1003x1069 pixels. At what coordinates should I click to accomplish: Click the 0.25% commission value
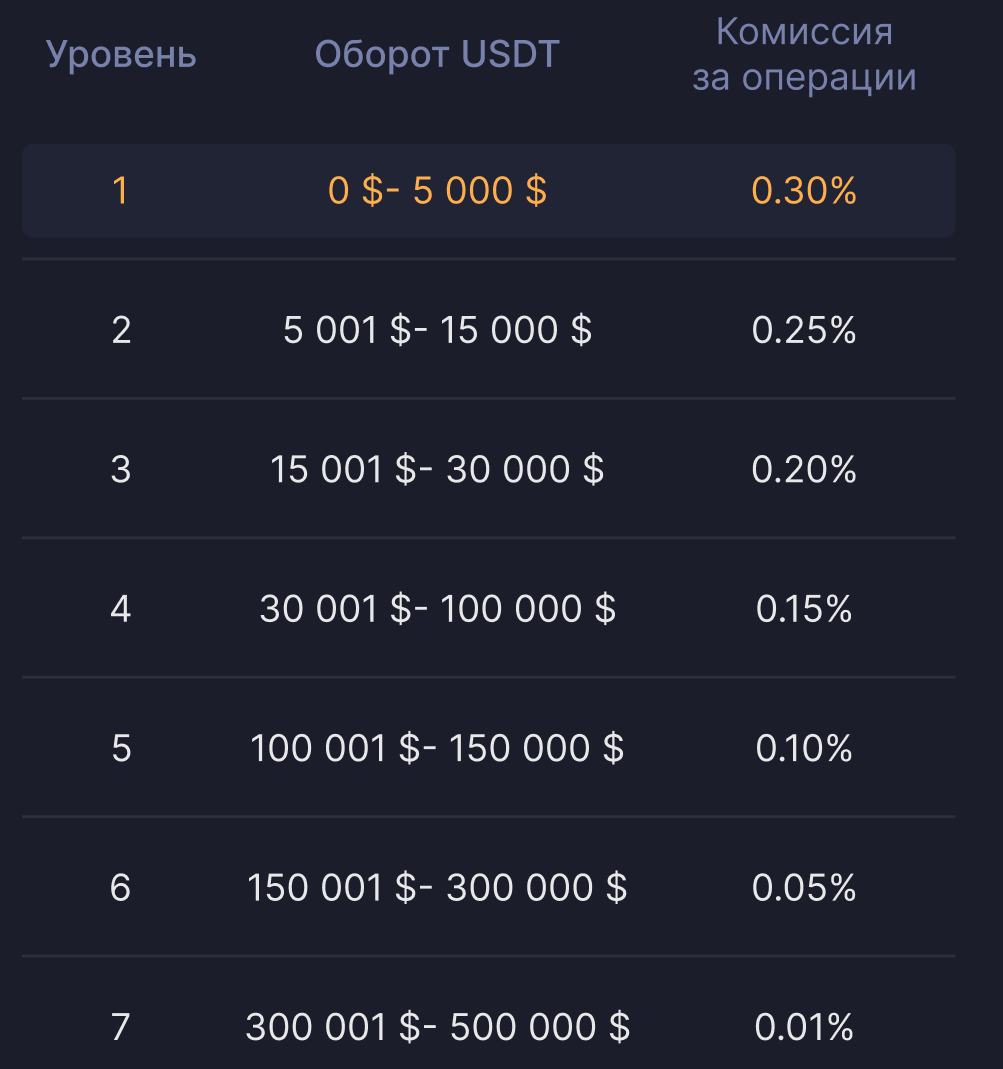[x=804, y=329]
